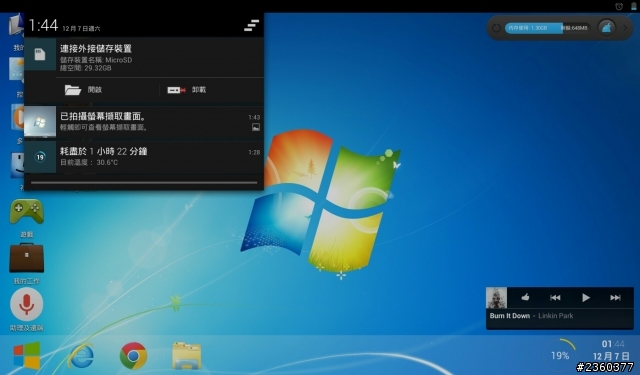Tap the taskbar date '12月7日'
This screenshot has width=640, height=375.
[611, 356]
